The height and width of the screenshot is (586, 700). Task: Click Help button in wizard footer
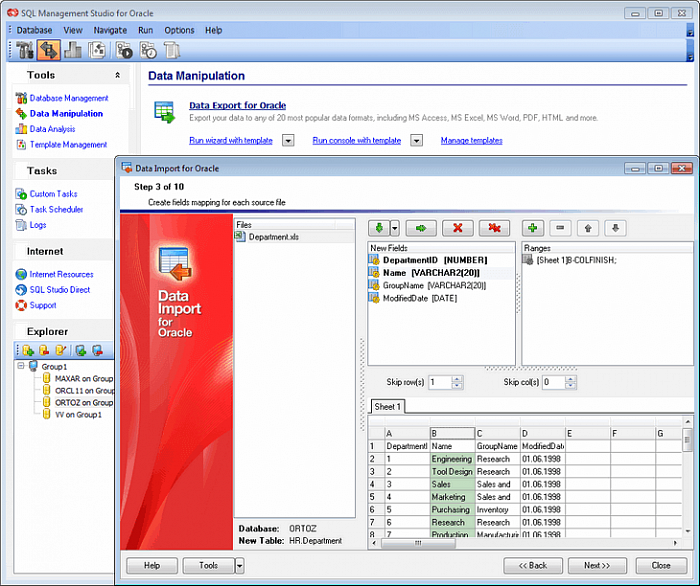(x=152, y=565)
